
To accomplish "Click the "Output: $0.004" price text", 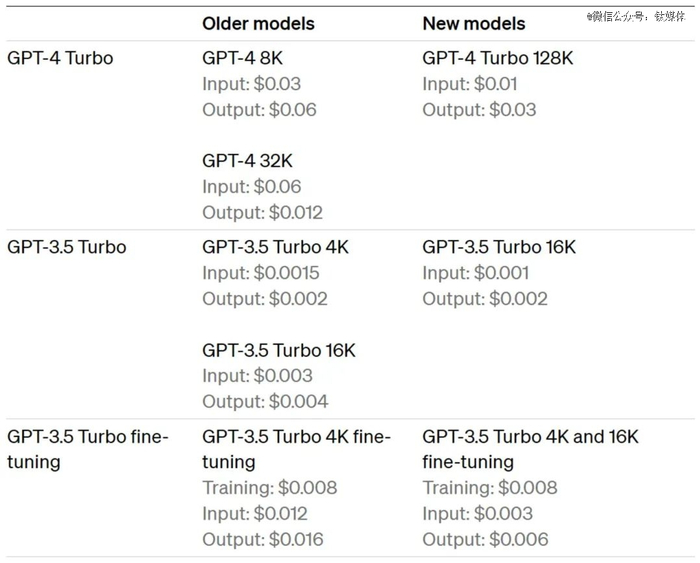I will click(x=265, y=401).
